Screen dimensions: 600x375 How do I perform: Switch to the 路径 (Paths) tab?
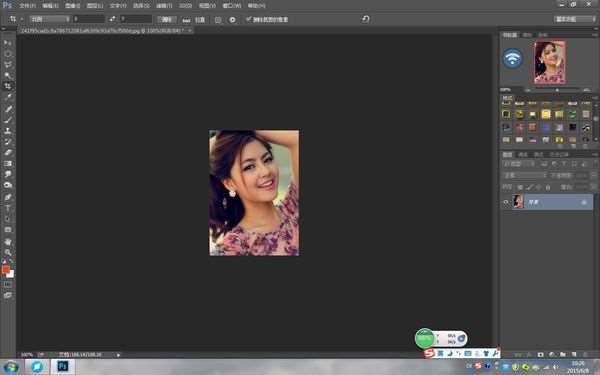click(538, 155)
